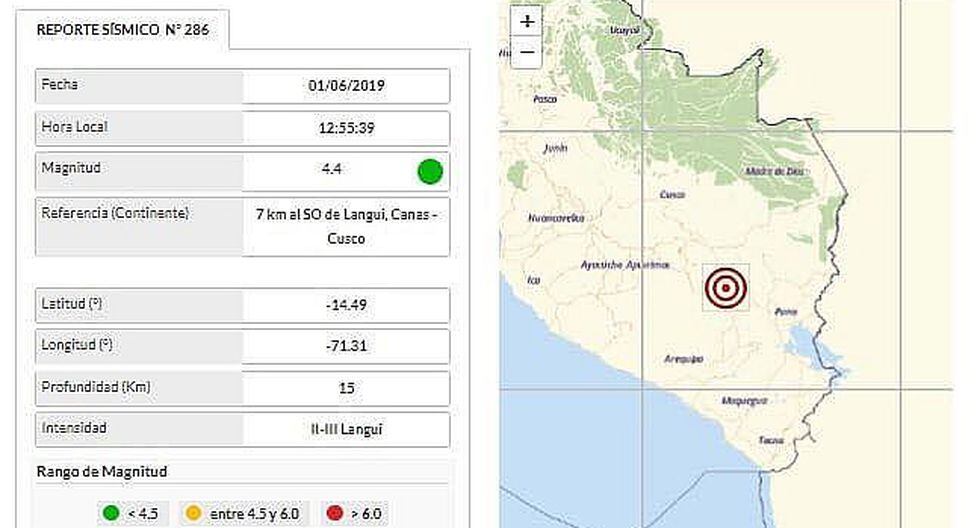Screen dimensions: 980x528
Task: Select the Hora Local value 12:55:39
Action: 346,128
